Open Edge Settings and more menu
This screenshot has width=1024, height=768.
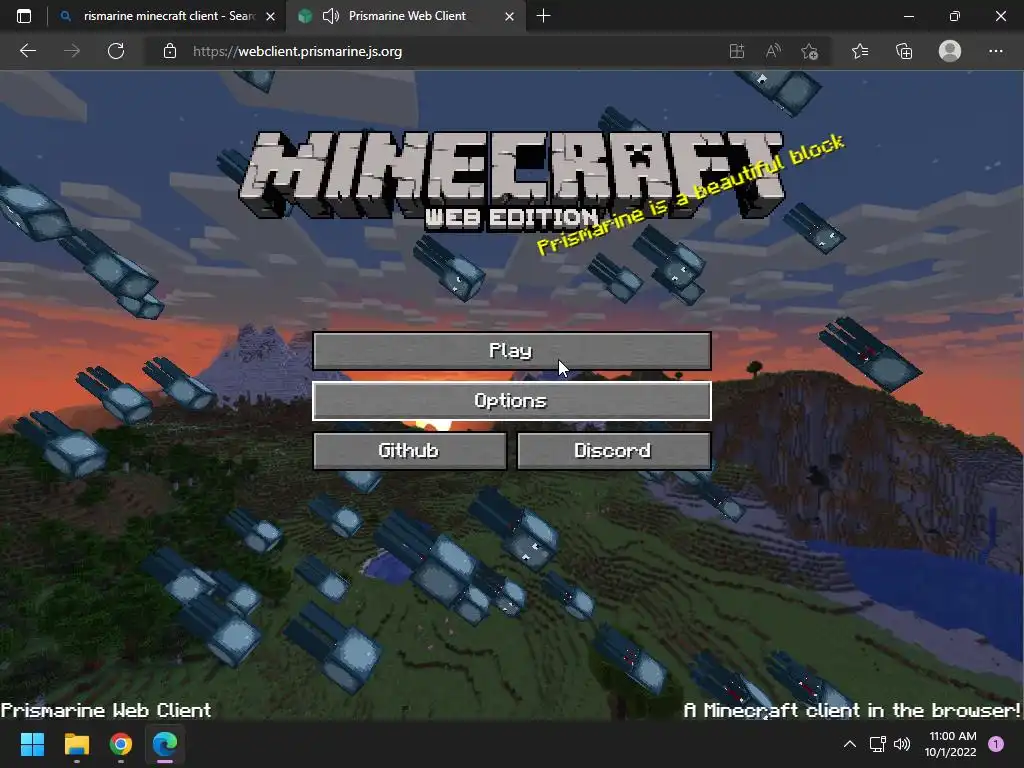coord(995,51)
